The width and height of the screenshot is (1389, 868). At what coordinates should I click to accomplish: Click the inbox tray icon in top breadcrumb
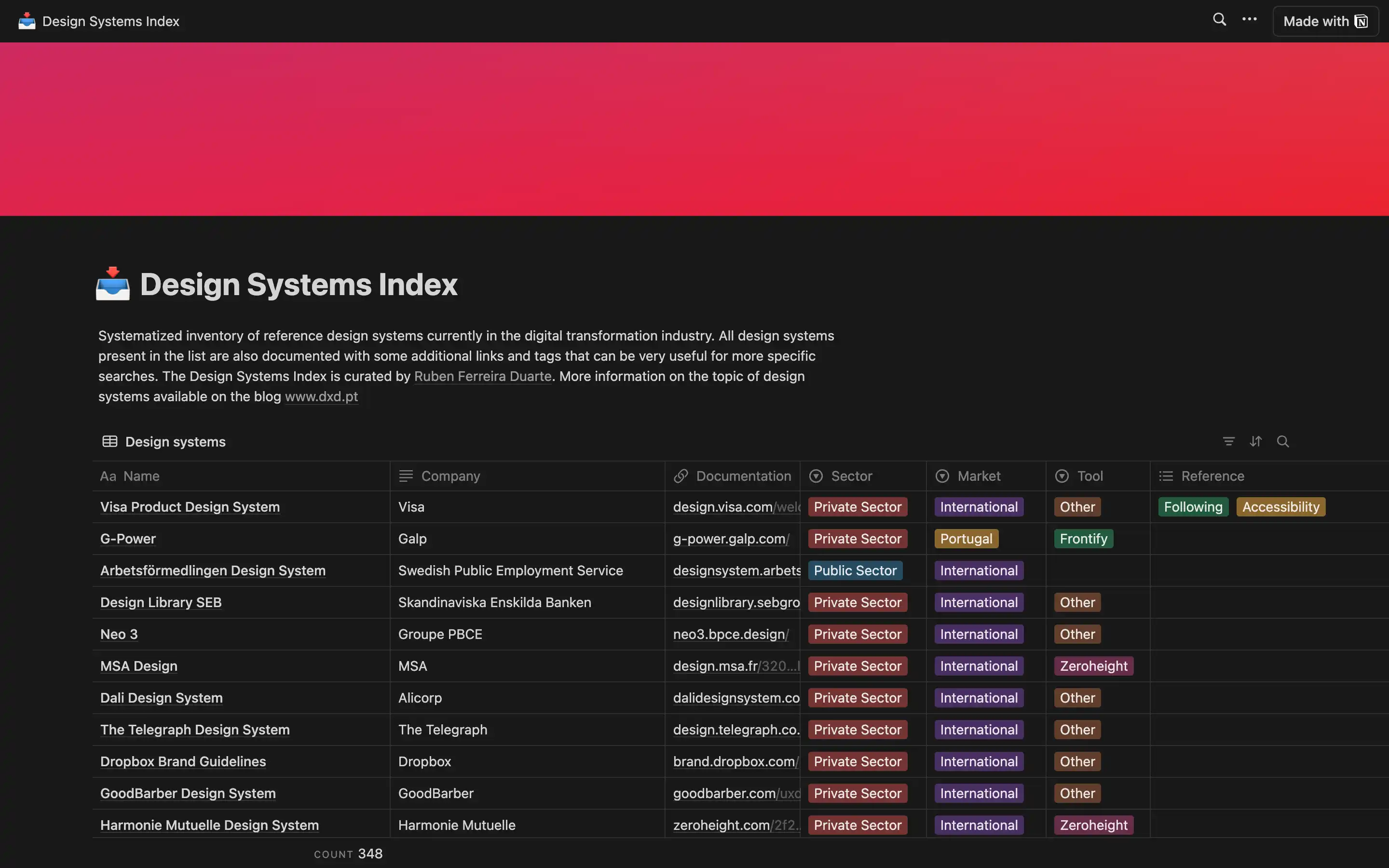[27, 21]
